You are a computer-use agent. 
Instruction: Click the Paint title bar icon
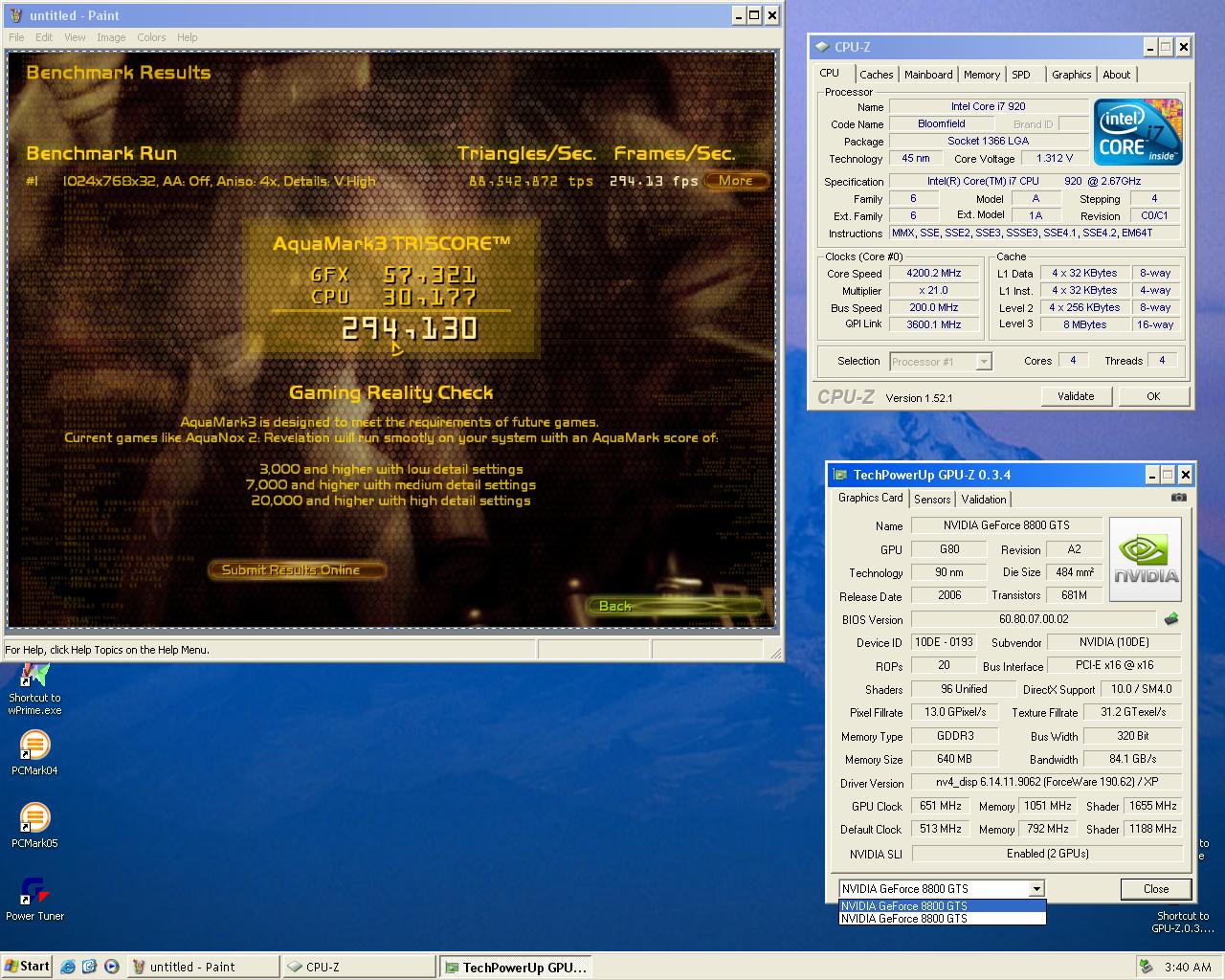click(x=16, y=15)
